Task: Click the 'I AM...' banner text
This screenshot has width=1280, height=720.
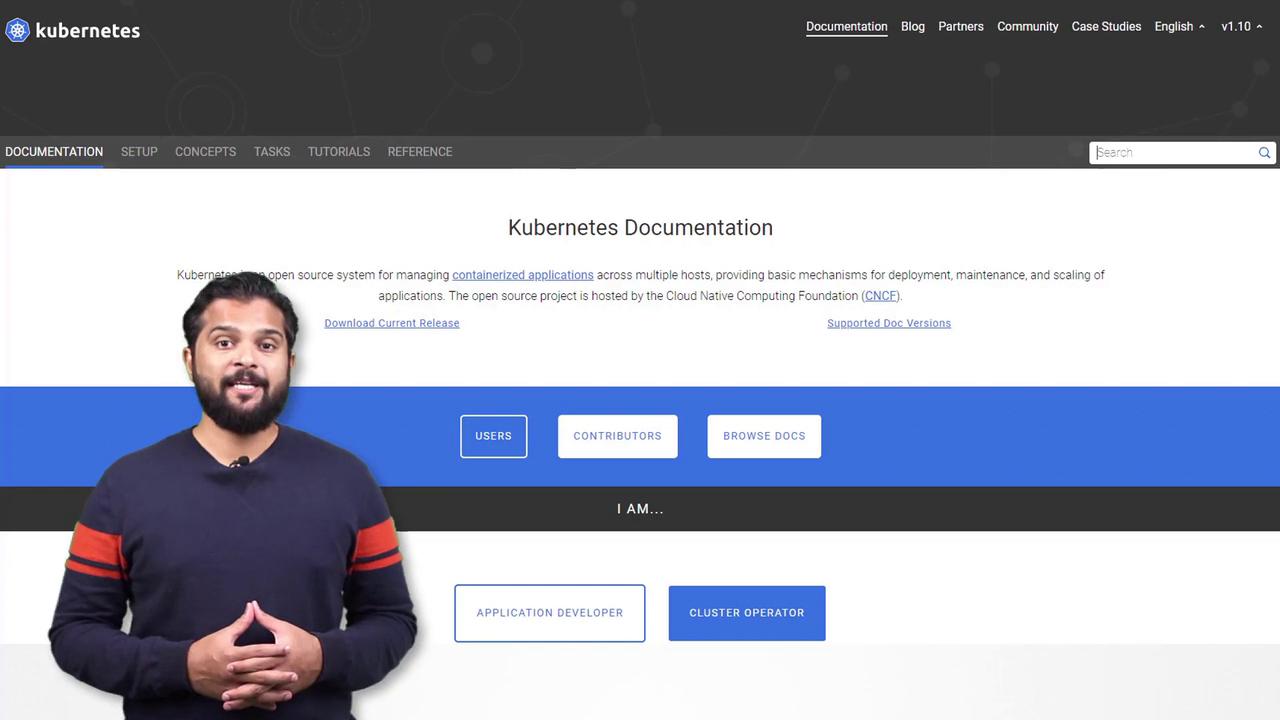Action: pos(640,509)
